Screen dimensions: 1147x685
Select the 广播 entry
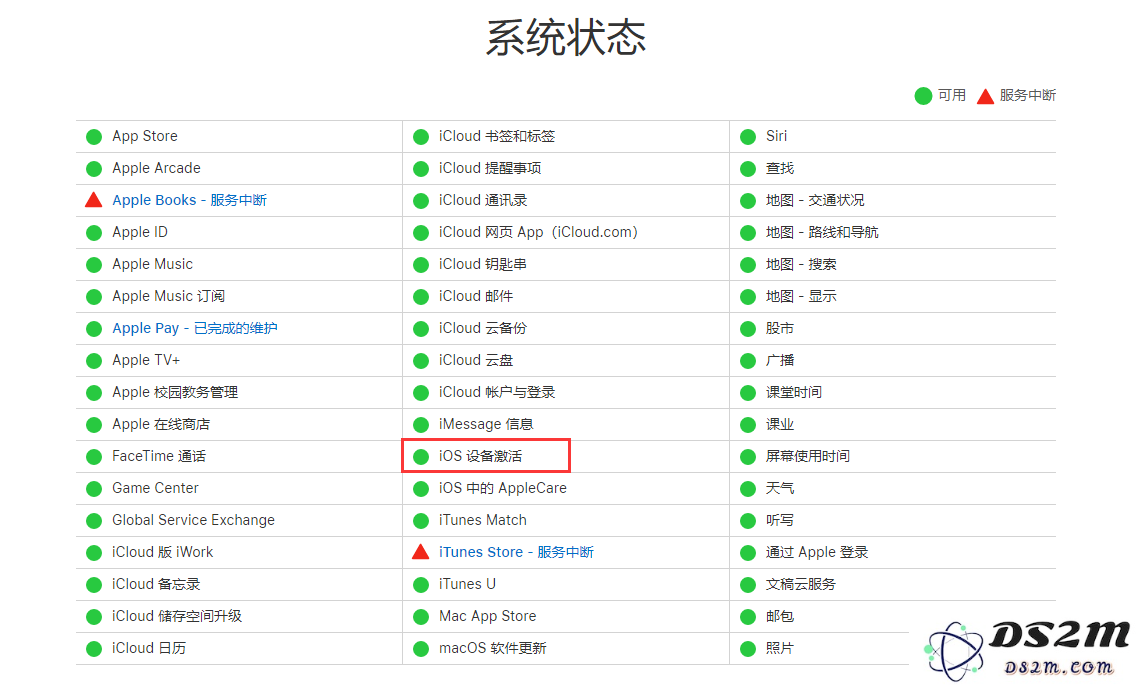point(780,360)
